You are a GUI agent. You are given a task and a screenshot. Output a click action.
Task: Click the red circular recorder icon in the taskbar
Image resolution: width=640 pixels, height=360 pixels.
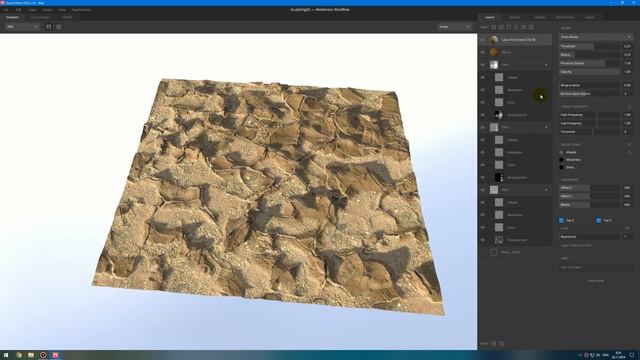[43, 355]
